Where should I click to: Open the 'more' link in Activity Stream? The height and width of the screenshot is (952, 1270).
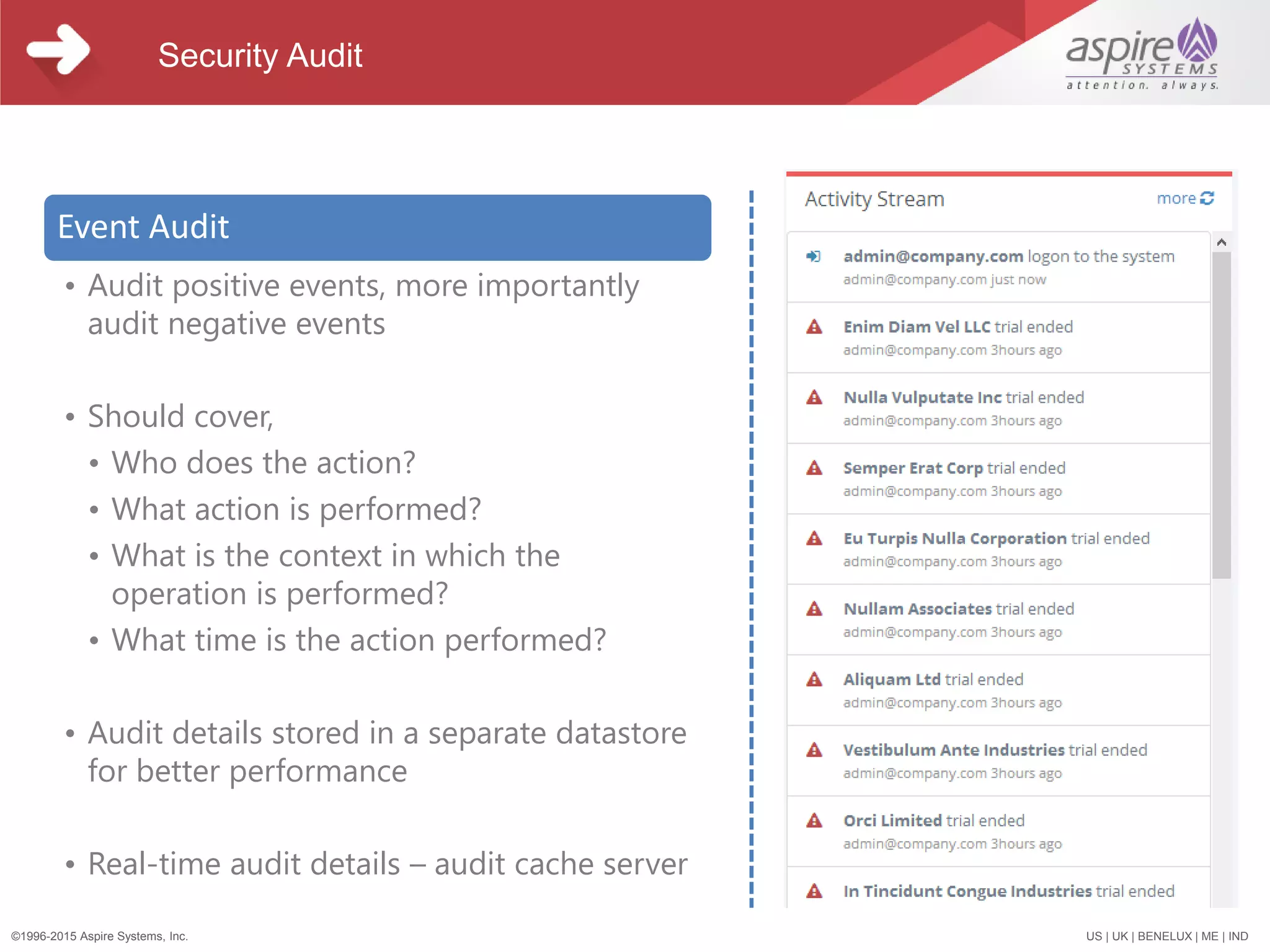point(1176,198)
